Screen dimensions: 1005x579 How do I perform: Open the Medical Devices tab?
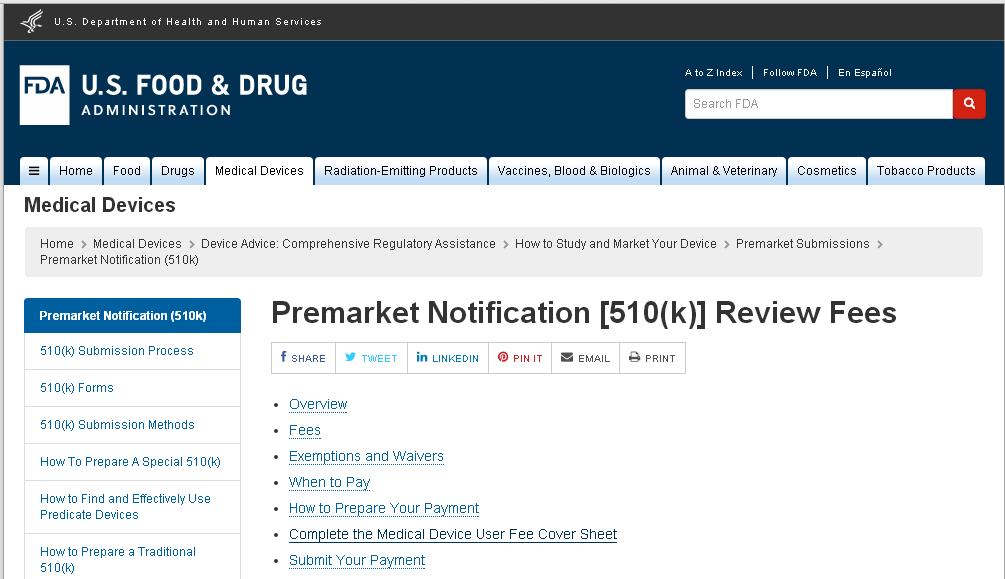259,171
